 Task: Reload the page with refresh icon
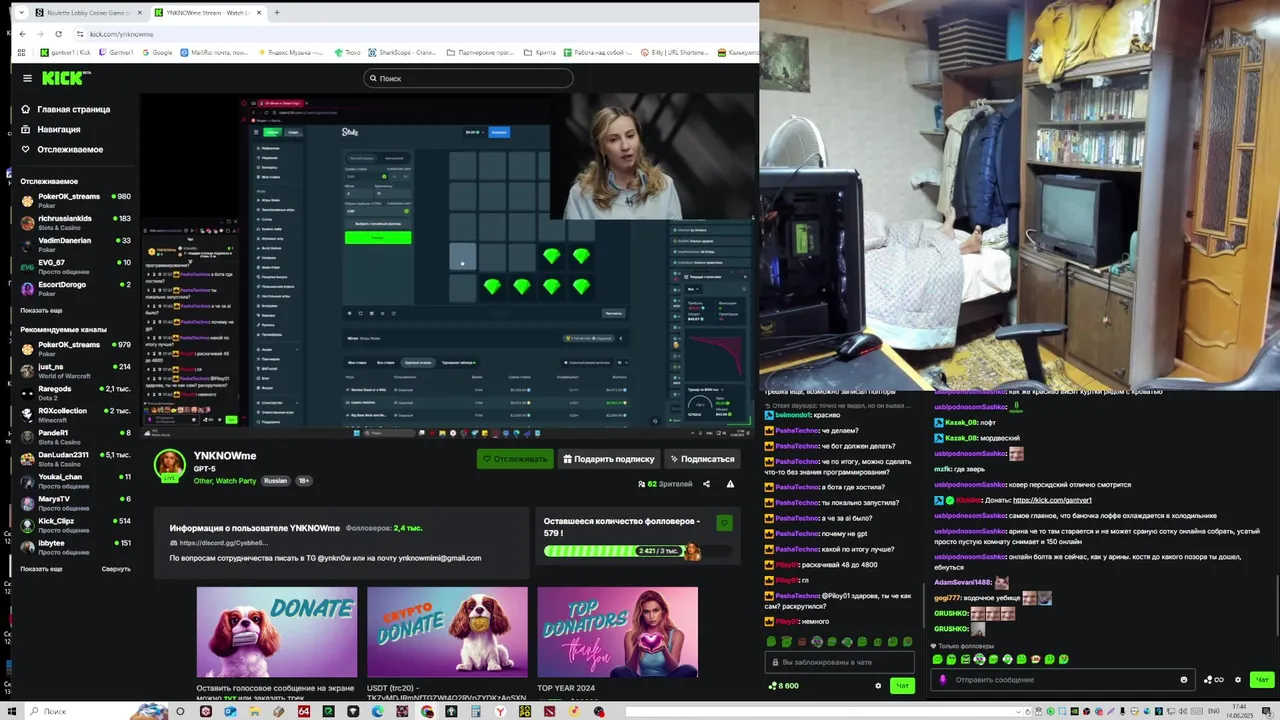58,34
